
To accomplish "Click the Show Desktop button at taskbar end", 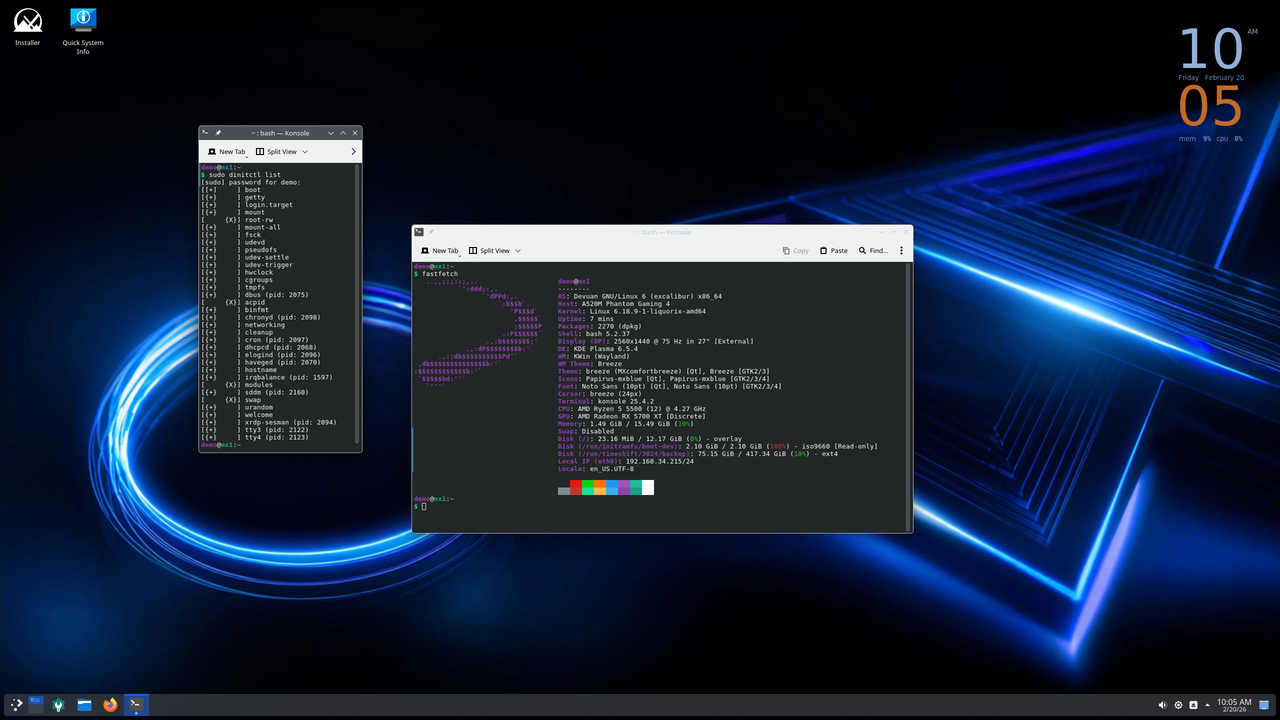I will pyautogui.click(x=1262, y=705).
